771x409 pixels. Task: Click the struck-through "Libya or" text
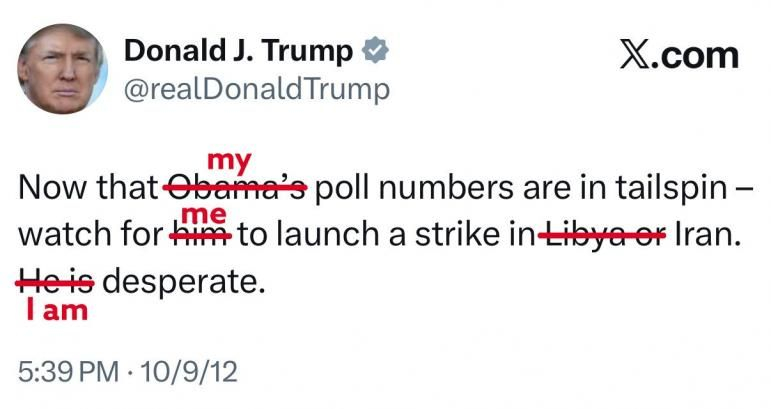602,235
